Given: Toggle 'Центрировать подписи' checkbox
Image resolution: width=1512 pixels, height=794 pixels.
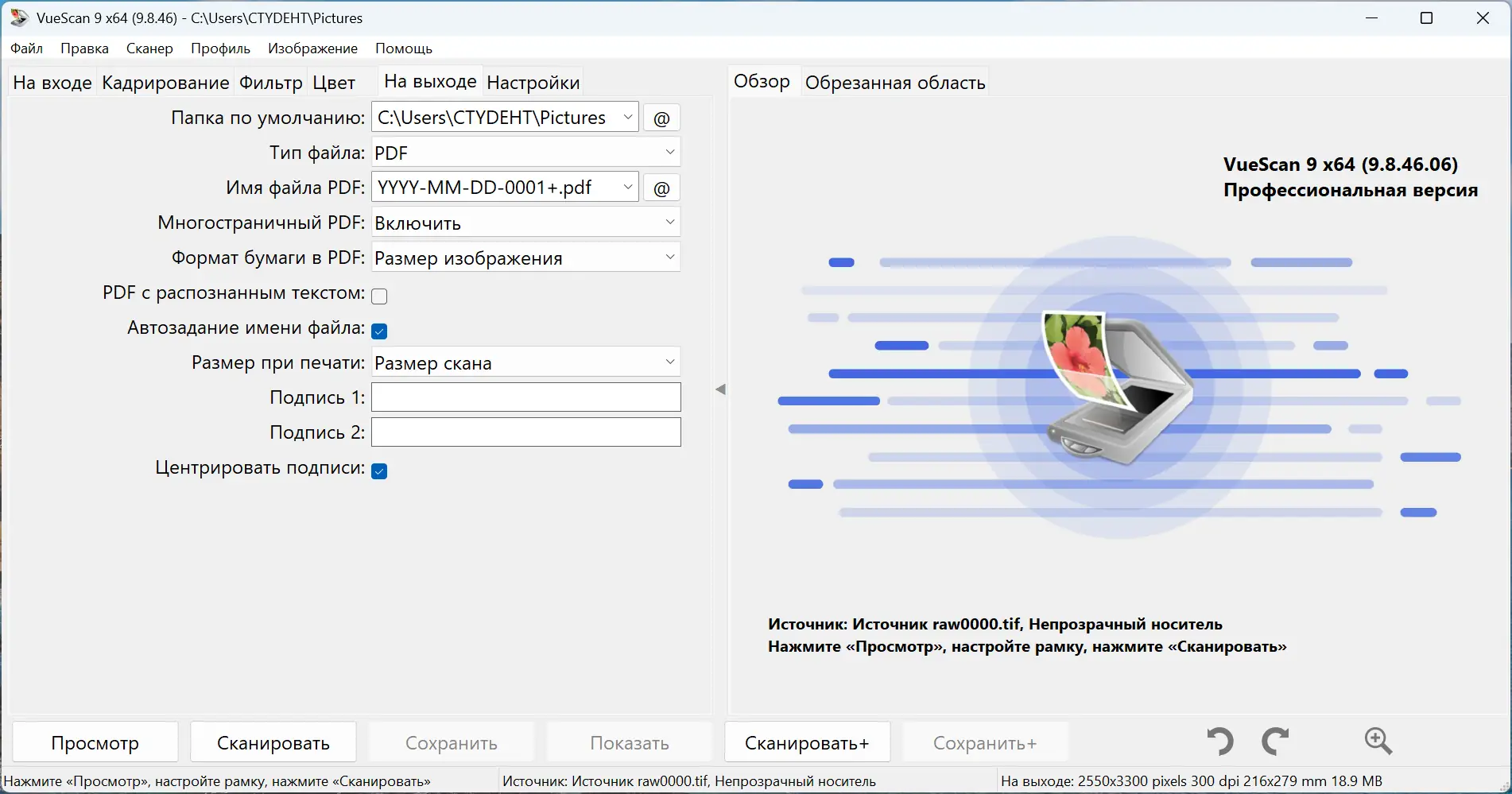Looking at the screenshot, I should (379, 471).
